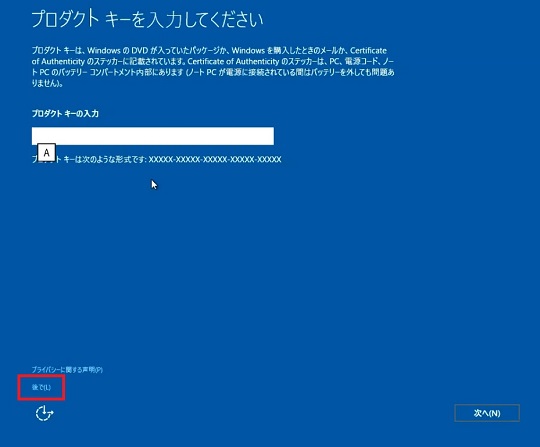Click the IME mode indicator "A"
Screen dimensions: 540x447
point(46,153)
